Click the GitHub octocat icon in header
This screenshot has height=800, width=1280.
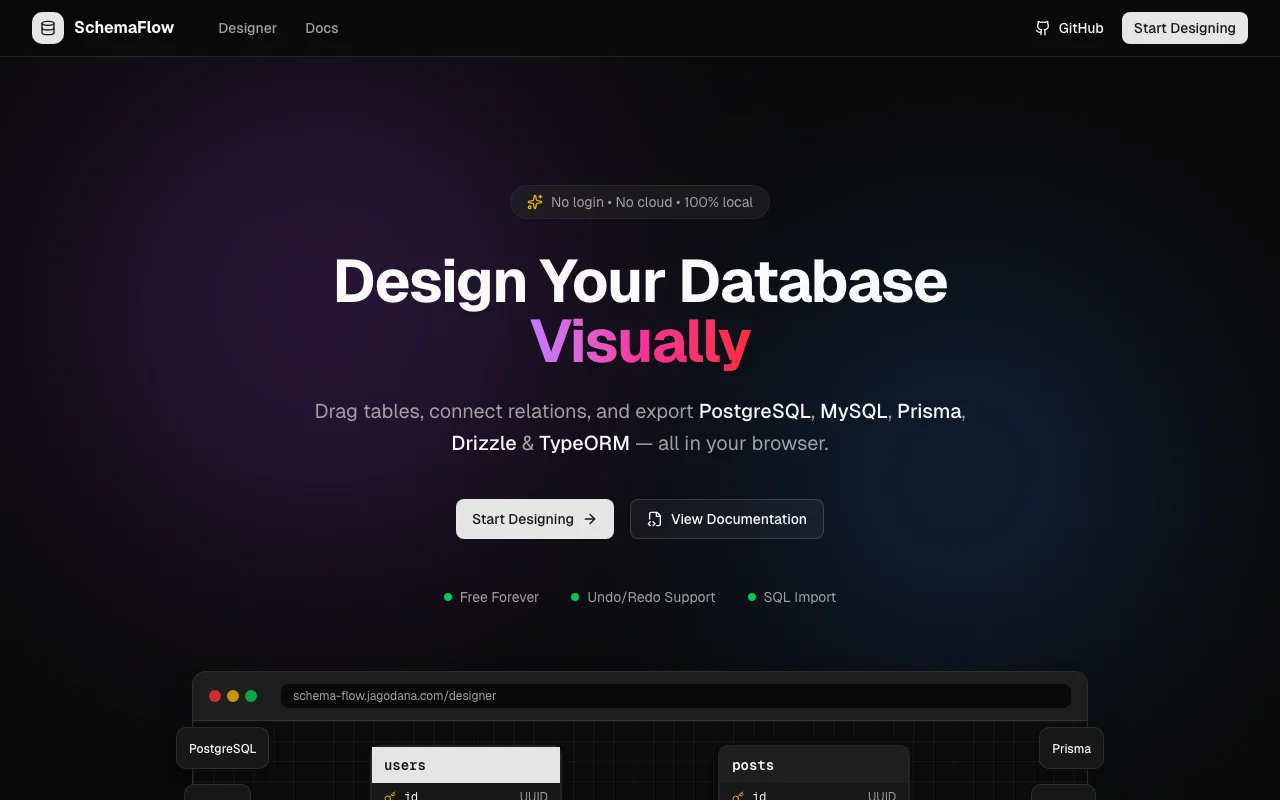point(1043,28)
